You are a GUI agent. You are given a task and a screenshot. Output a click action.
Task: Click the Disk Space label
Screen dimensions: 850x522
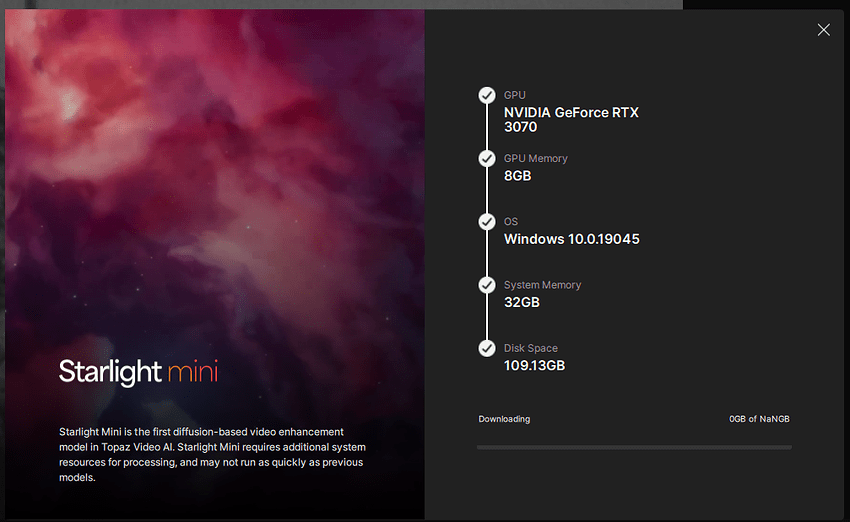(x=531, y=348)
